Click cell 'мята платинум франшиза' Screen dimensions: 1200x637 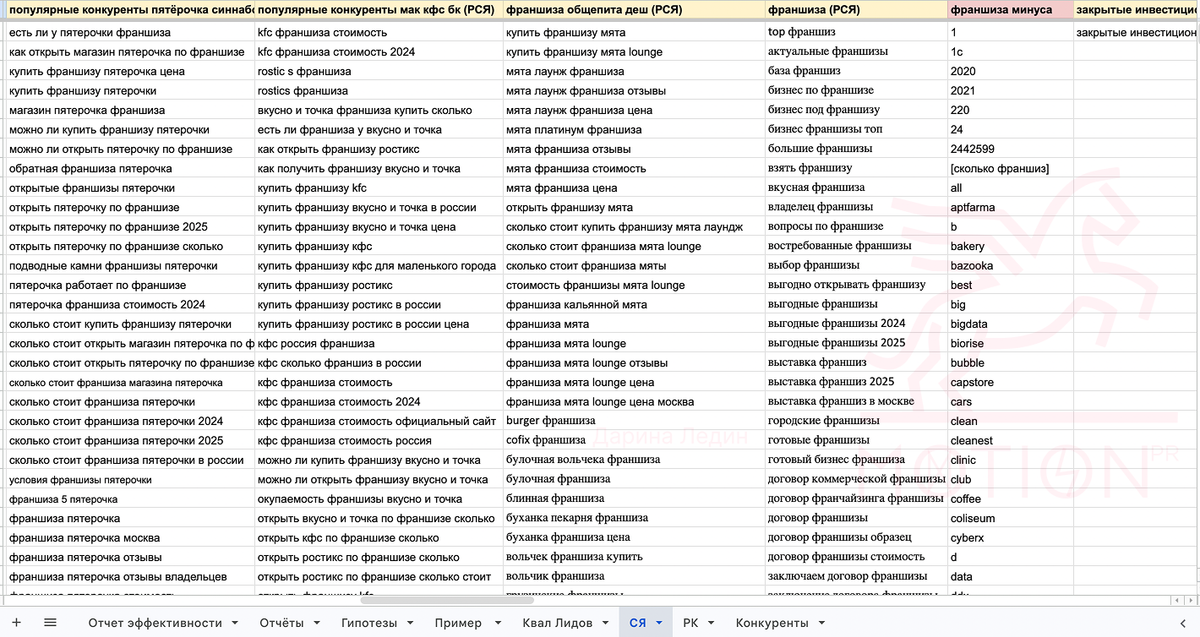(632, 130)
